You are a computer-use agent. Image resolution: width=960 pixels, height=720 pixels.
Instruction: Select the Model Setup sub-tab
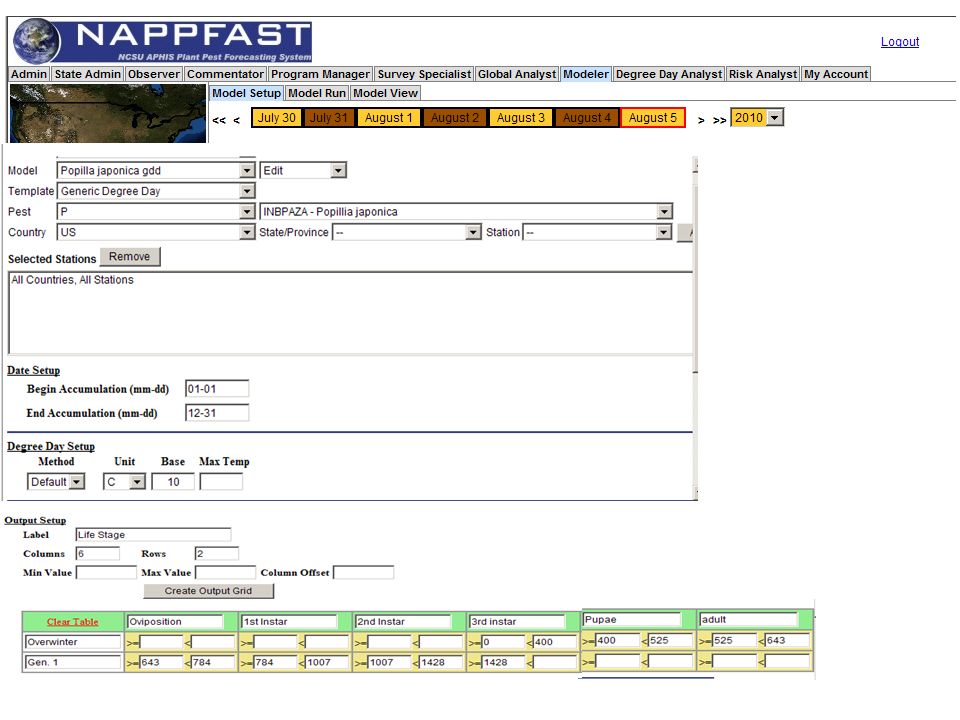246,93
